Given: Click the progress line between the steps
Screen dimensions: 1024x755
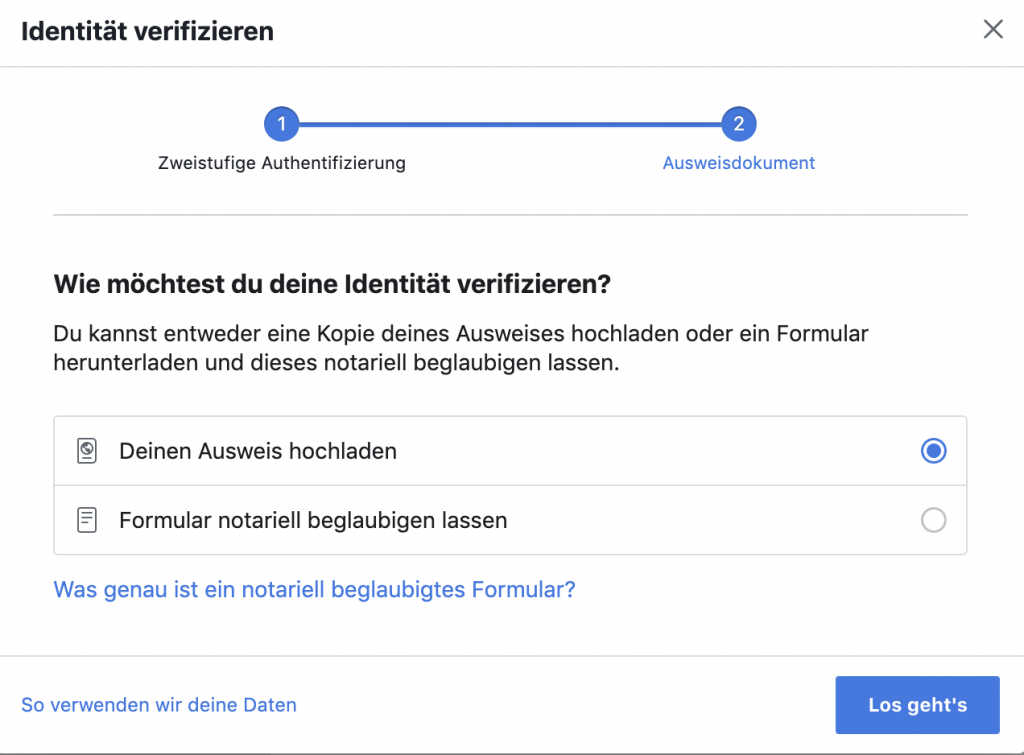Looking at the screenshot, I should [510, 125].
